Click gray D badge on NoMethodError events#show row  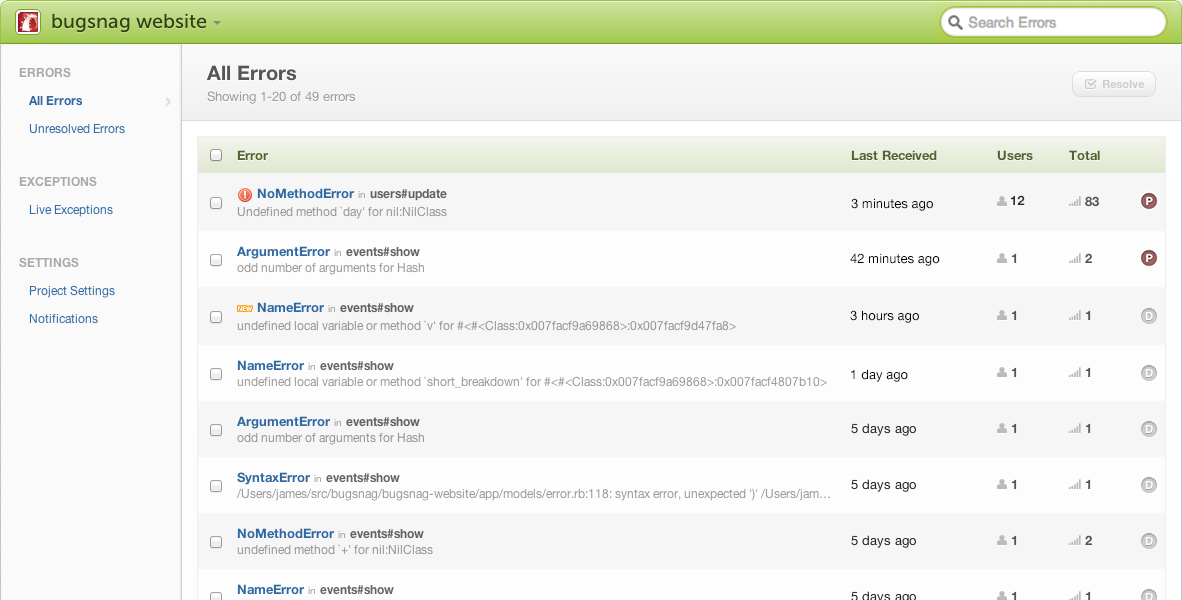pos(1149,540)
